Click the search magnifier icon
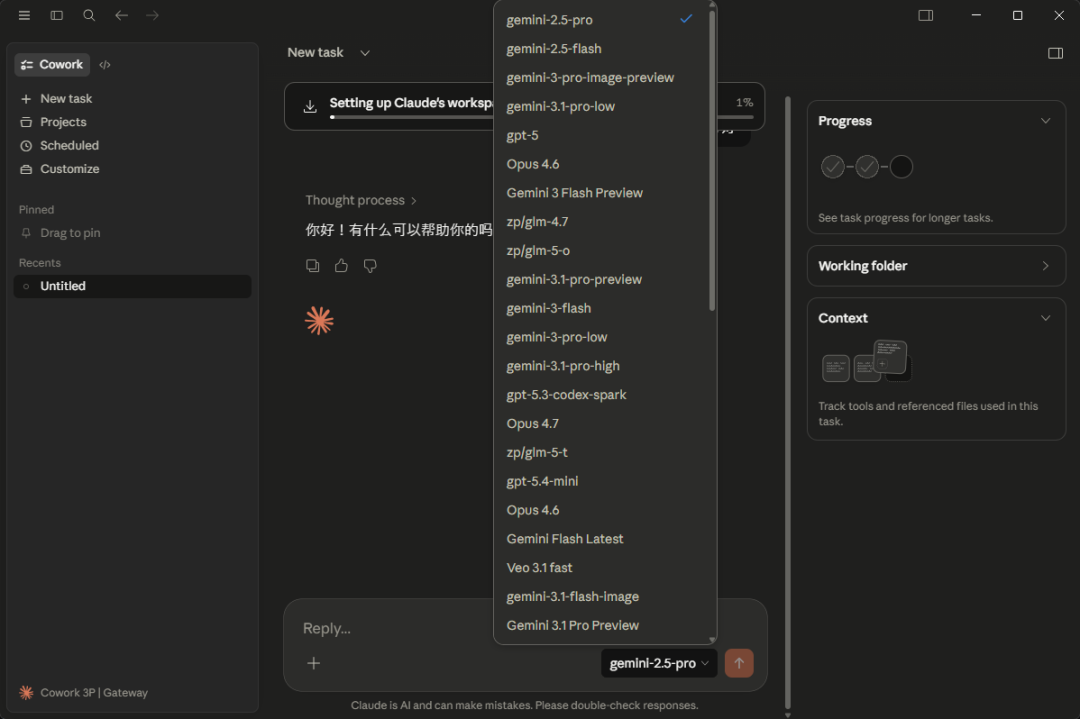The height and width of the screenshot is (719, 1080). point(89,15)
